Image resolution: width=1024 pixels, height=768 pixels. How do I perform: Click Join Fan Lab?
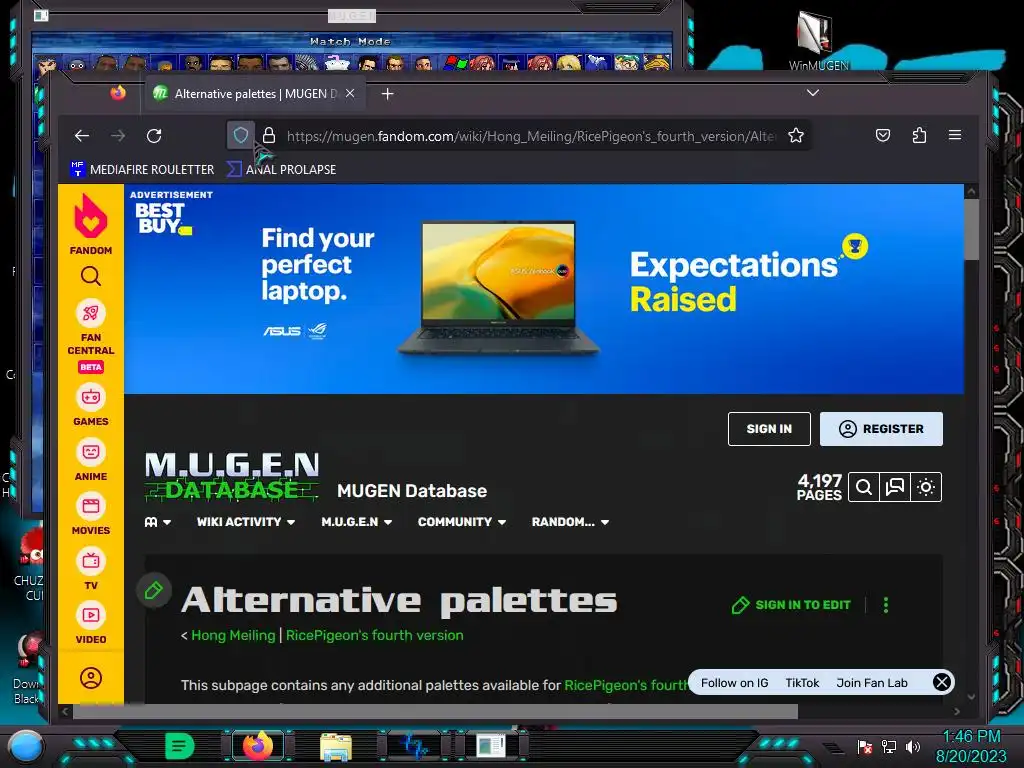872,682
